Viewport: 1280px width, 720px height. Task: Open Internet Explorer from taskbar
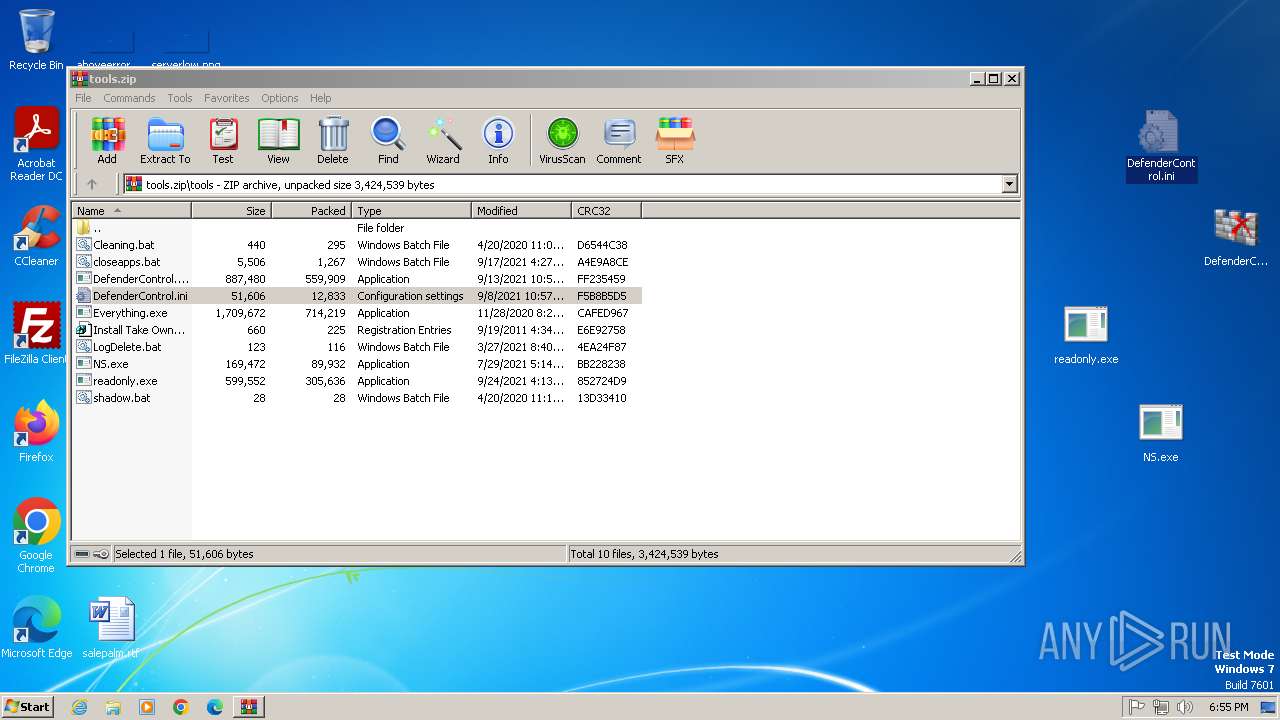pyautogui.click(x=79, y=707)
